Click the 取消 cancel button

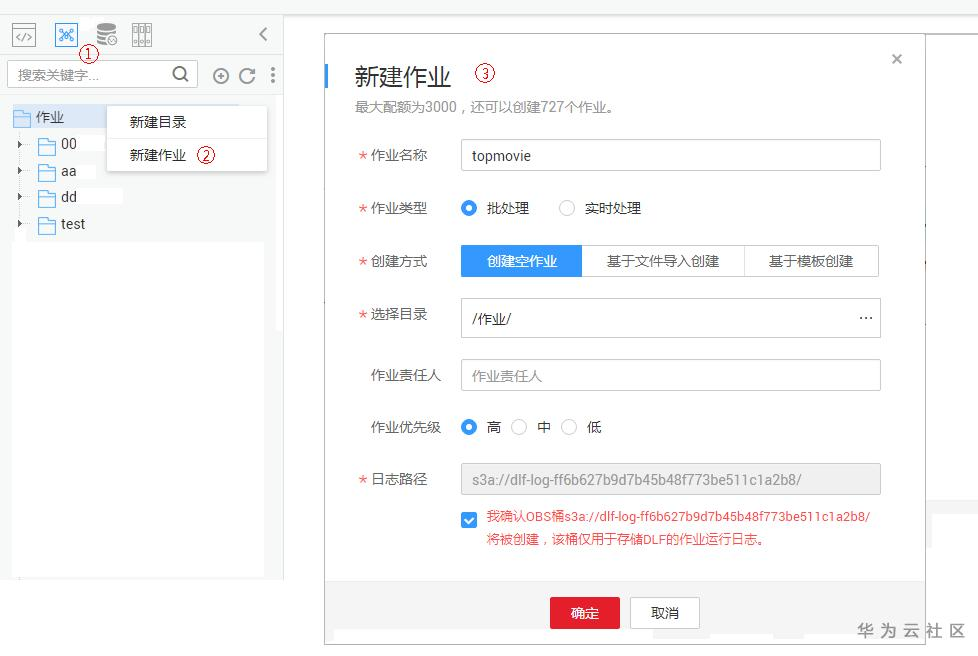tap(665, 613)
